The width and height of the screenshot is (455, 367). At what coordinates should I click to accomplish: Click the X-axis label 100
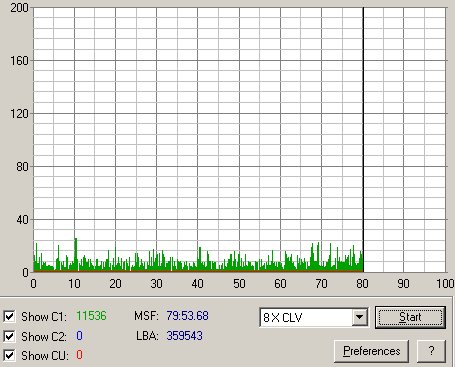click(445, 284)
